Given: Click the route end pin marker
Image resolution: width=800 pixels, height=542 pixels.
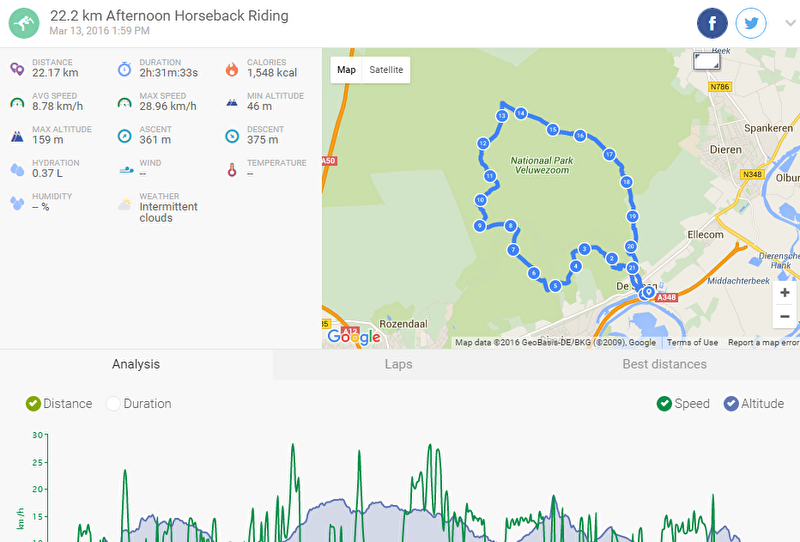Looking at the screenshot, I should (648, 292).
